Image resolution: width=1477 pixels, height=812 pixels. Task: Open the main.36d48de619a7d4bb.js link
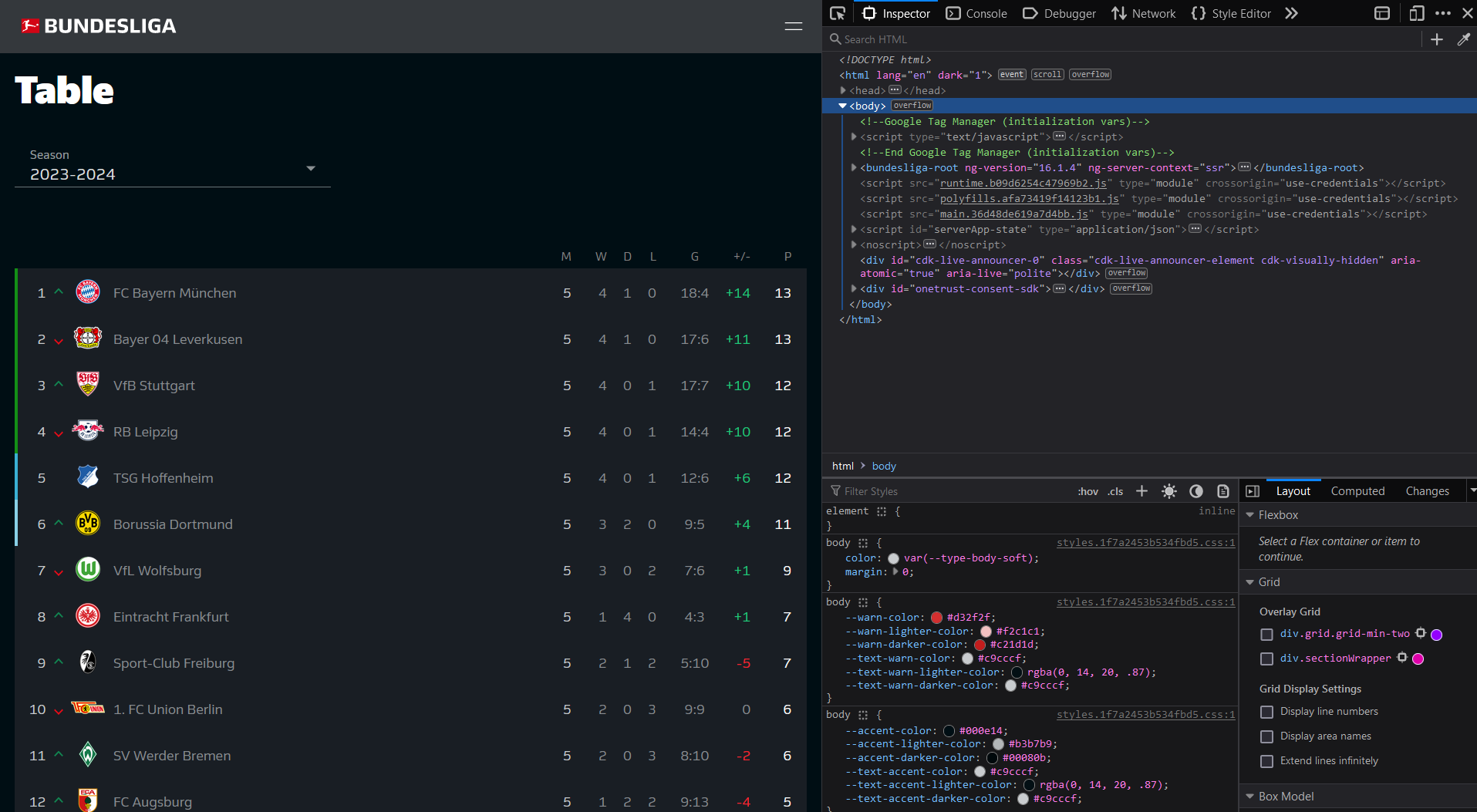(x=1014, y=214)
